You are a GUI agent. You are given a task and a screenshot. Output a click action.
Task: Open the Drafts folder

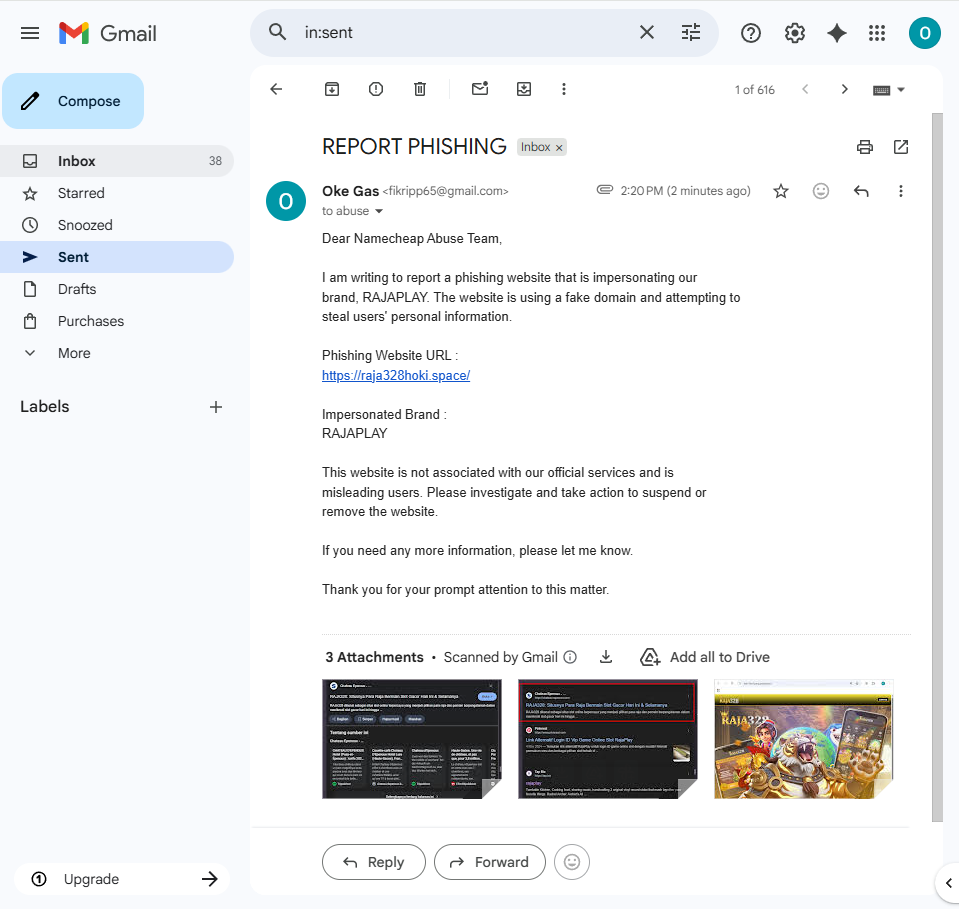pyautogui.click(x=116, y=289)
